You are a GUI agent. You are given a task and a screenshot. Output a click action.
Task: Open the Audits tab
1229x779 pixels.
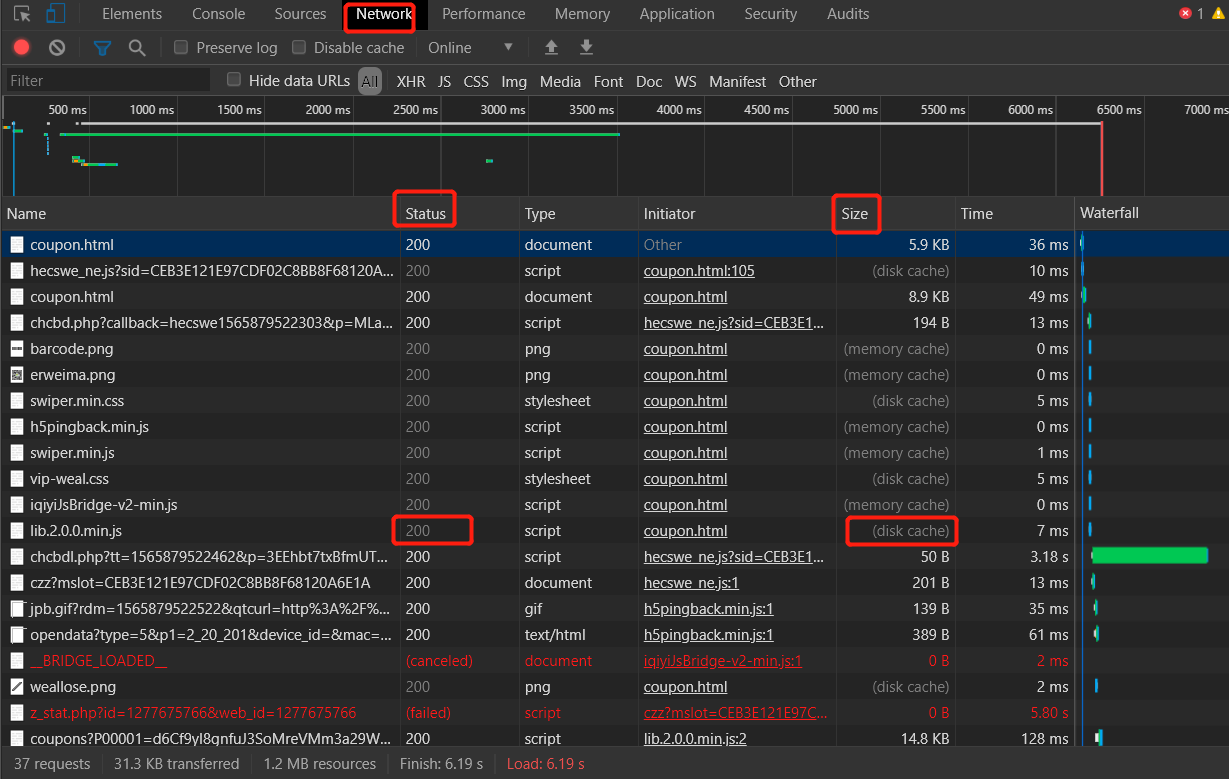coord(848,14)
